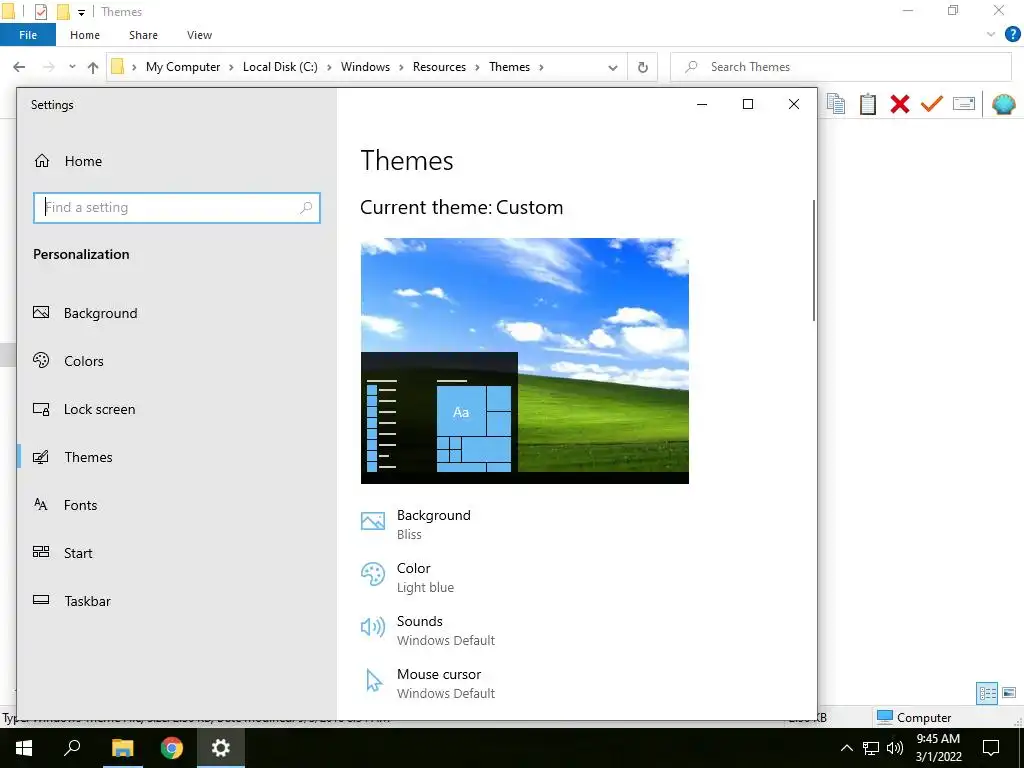Image resolution: width=1024 pixels, height=768 pixels.
Task: Launch Chrome from the taskbar
Action: click(172, 748)
